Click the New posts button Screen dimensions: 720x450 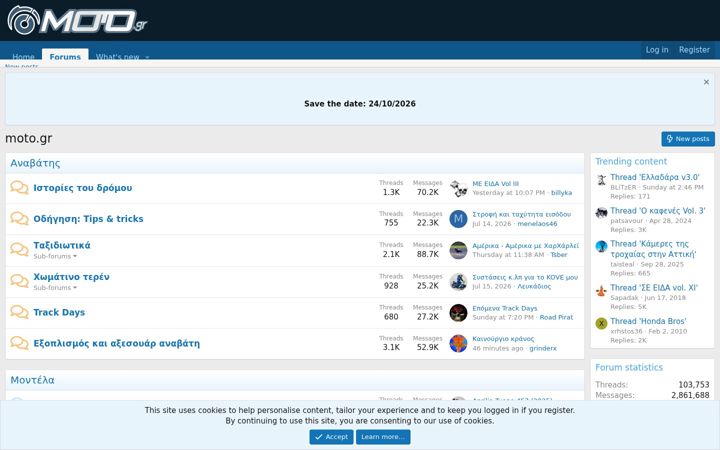click(x=688, y=139)
